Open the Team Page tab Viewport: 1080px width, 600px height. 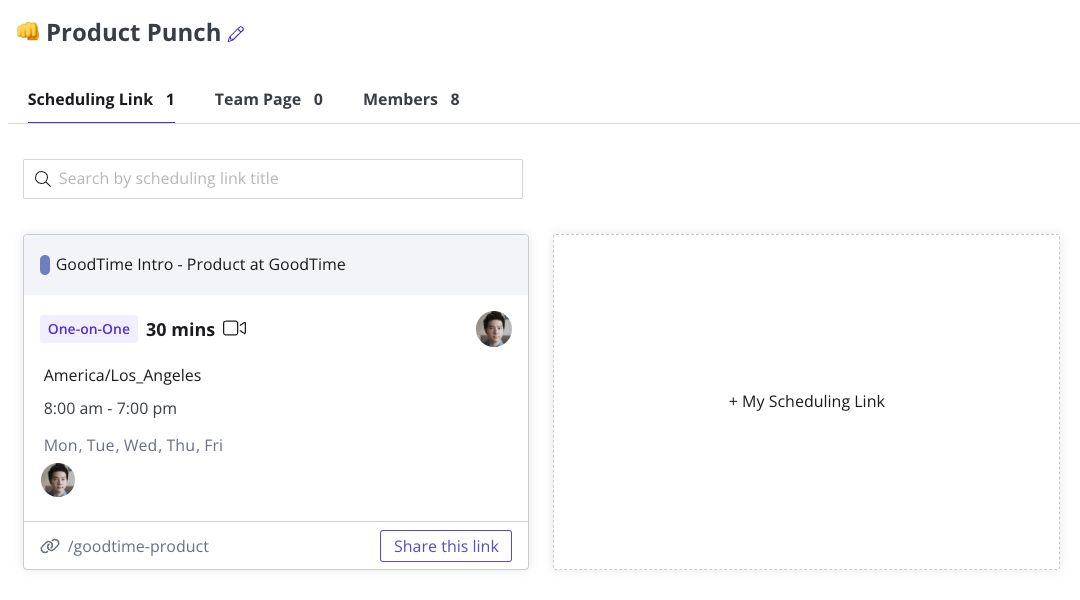tap(268, 100)
